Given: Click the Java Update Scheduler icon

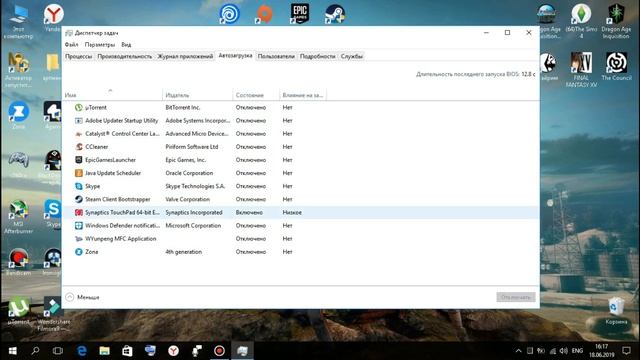Looking at the screenshot, I should (79, 173).
